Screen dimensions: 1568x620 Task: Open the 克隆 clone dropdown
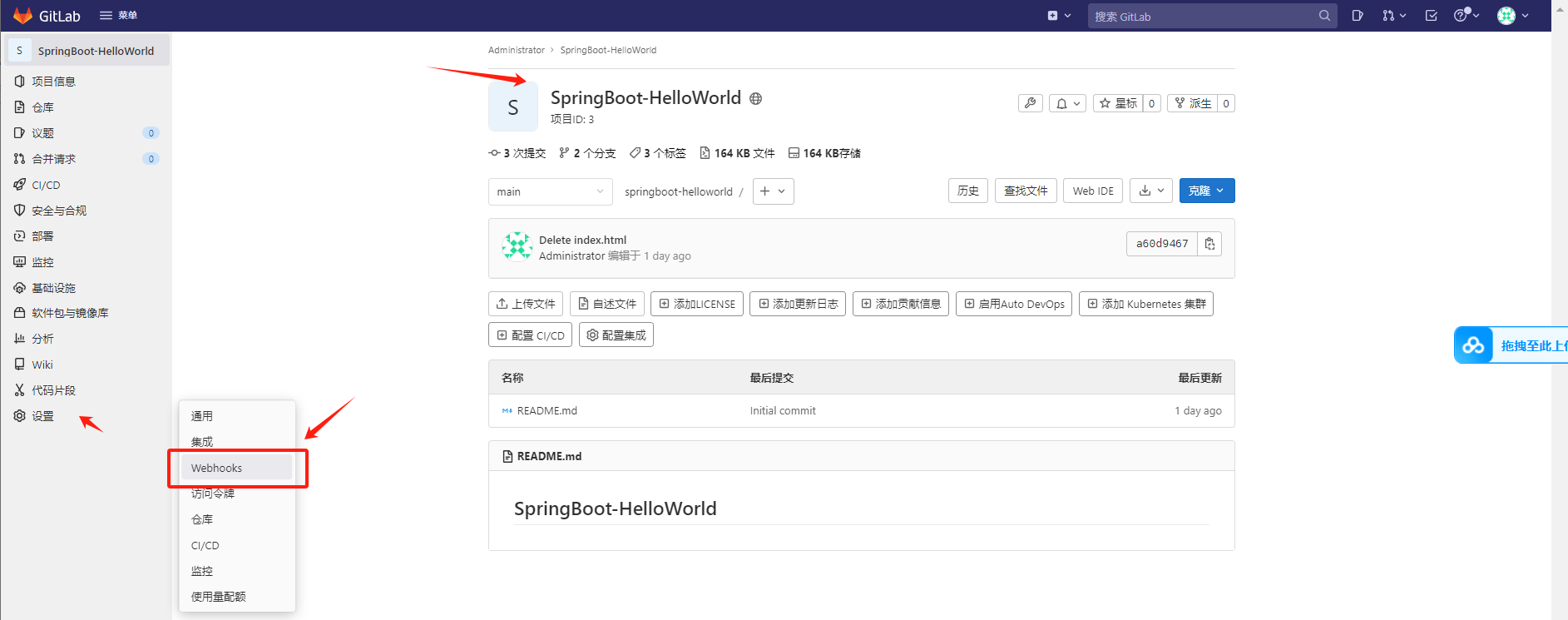click(1207, 191)
